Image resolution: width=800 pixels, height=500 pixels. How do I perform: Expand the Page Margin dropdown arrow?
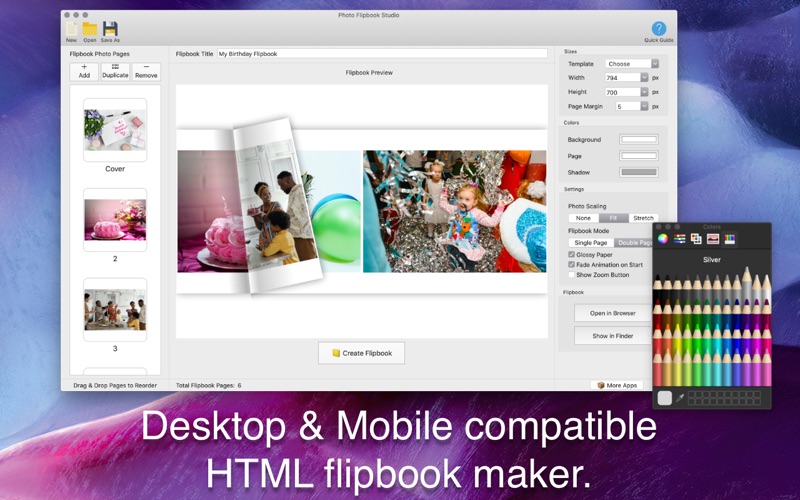[644, 106]
